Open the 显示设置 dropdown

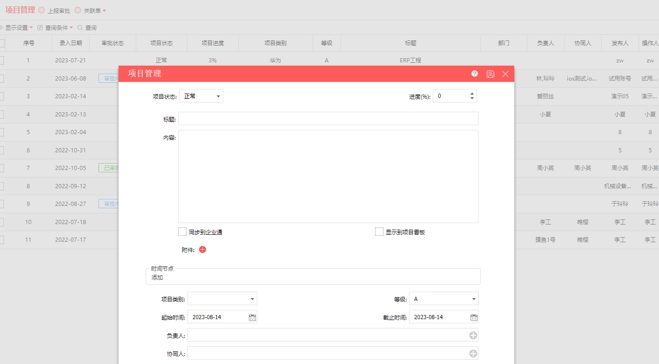tap(16, 28)
